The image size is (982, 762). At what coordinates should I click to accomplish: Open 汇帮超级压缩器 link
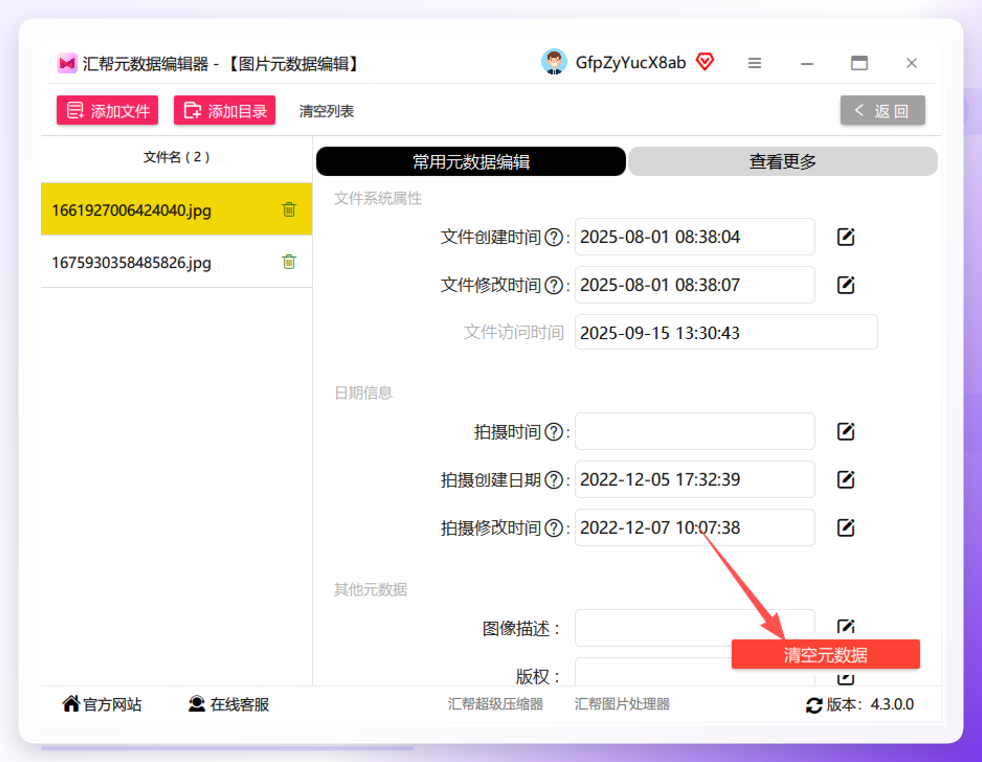point(495,704)
